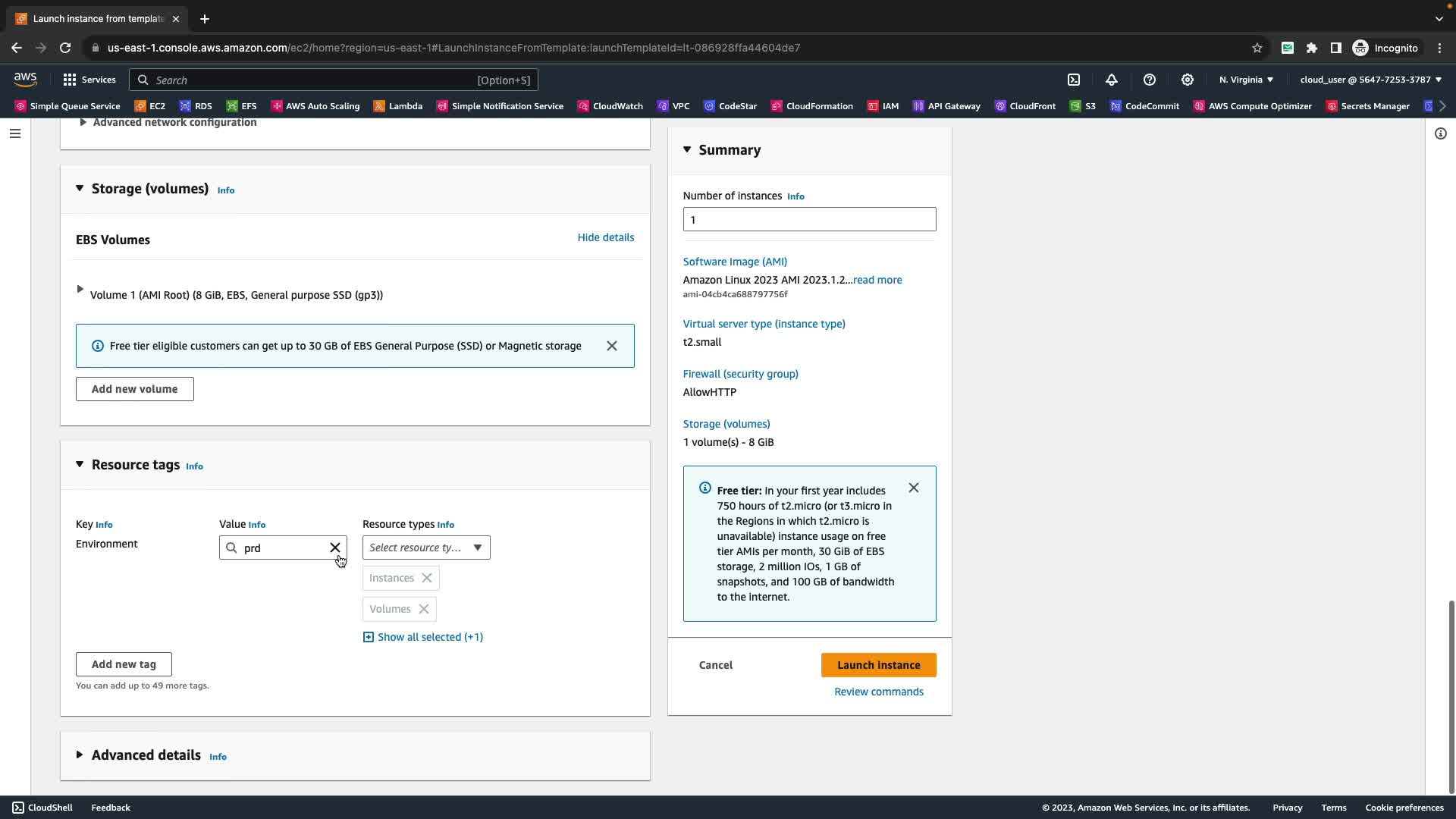The image size is (1456, 819).
Task: Open the AWS support help icon
Action: [x=1150, y=80]
